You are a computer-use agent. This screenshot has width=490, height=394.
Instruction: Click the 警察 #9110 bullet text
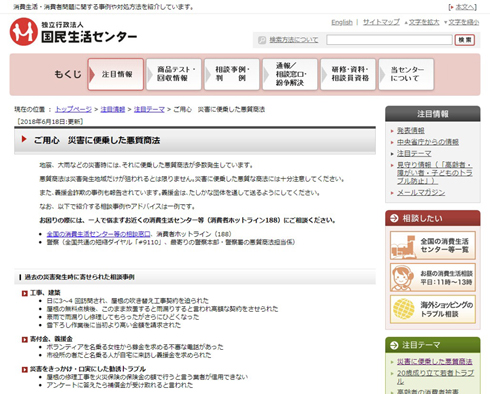tap(171, 242)
